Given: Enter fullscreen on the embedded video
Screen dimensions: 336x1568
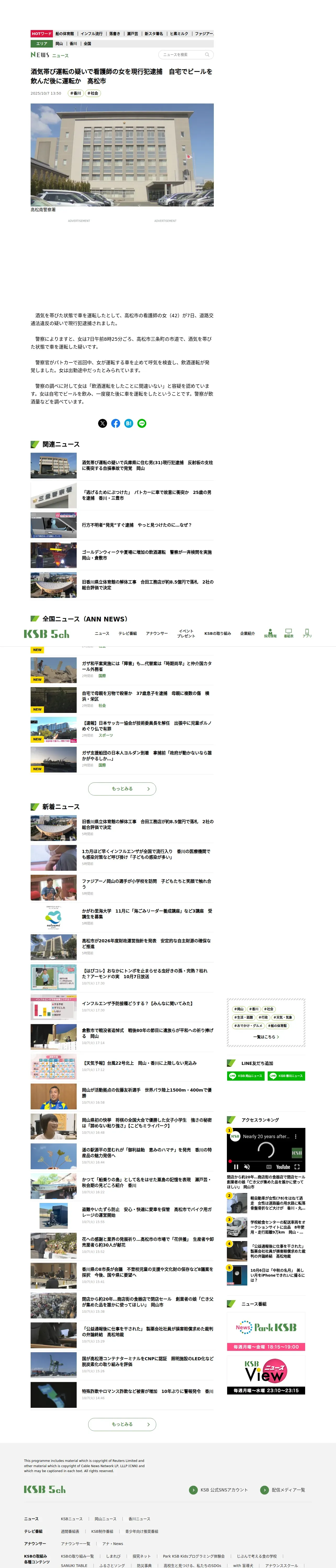Looking at the screenshot, I should (x=297, y=1167).
